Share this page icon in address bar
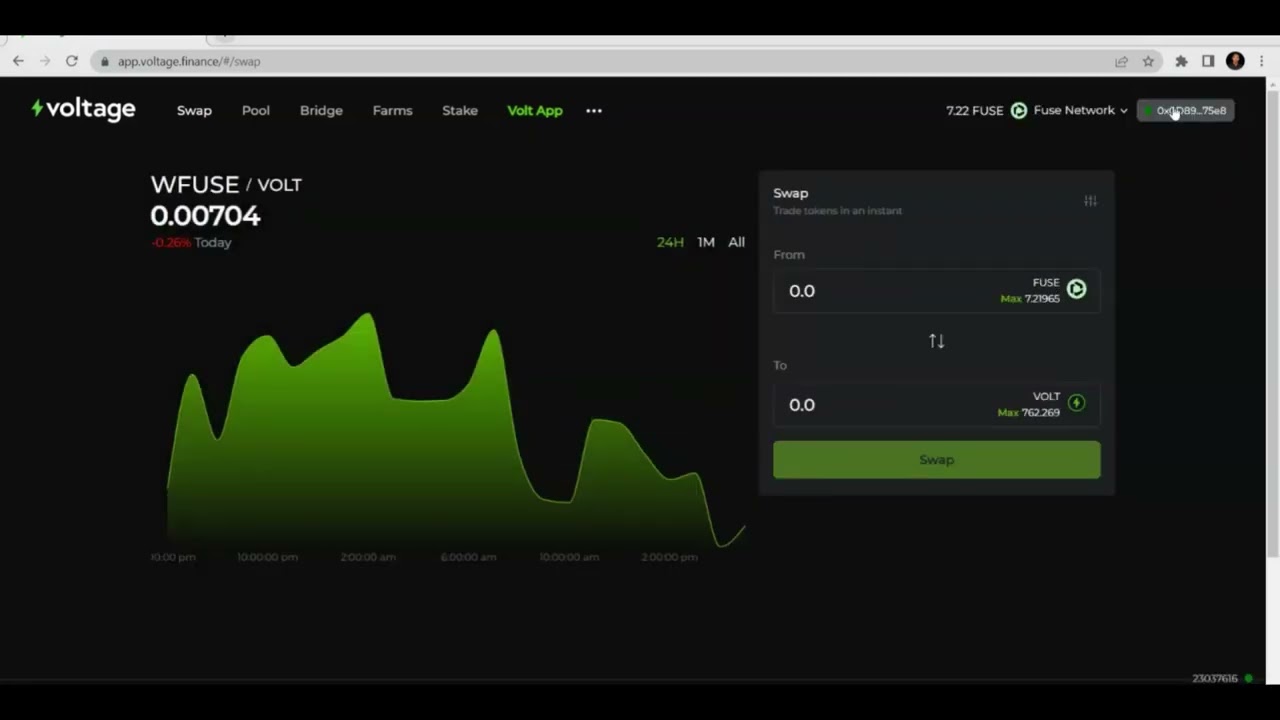Screen dimensions: 1280x720 [x=1121, y=61]
